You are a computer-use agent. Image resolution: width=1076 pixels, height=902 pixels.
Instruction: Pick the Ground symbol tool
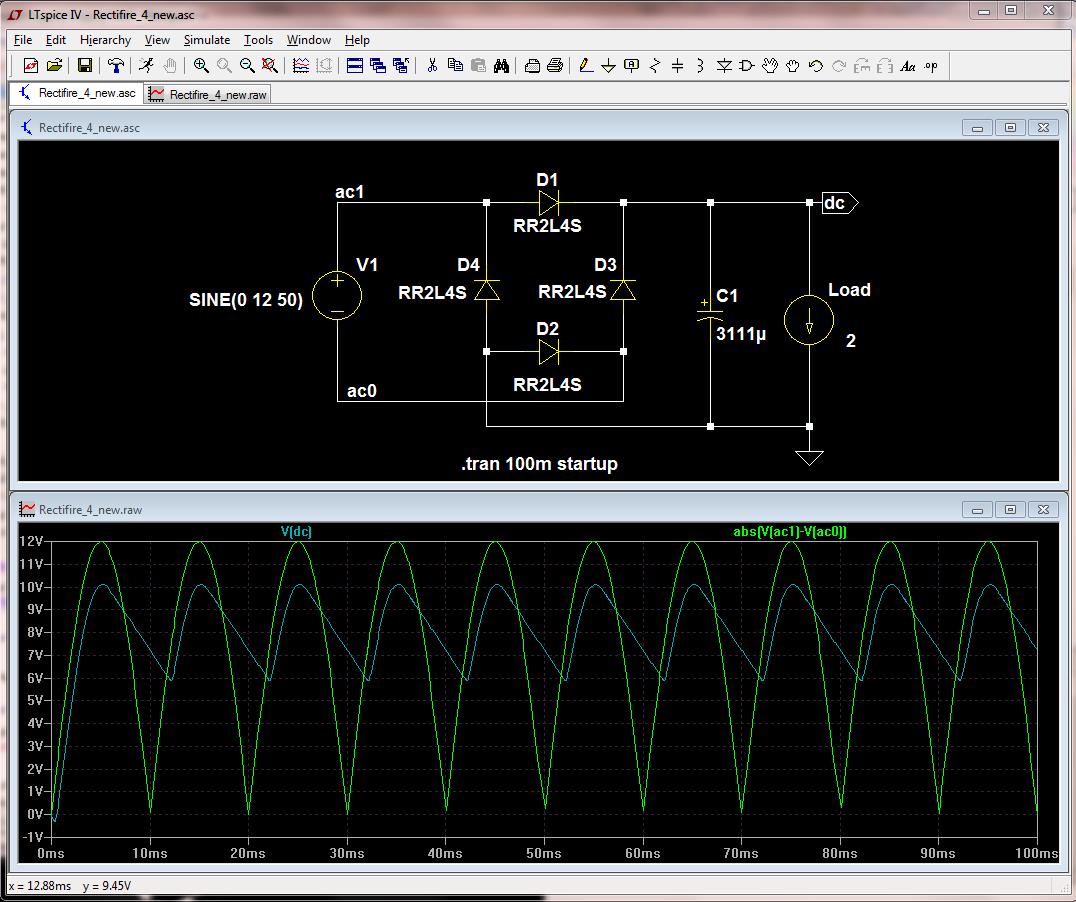tap(609, 66)
